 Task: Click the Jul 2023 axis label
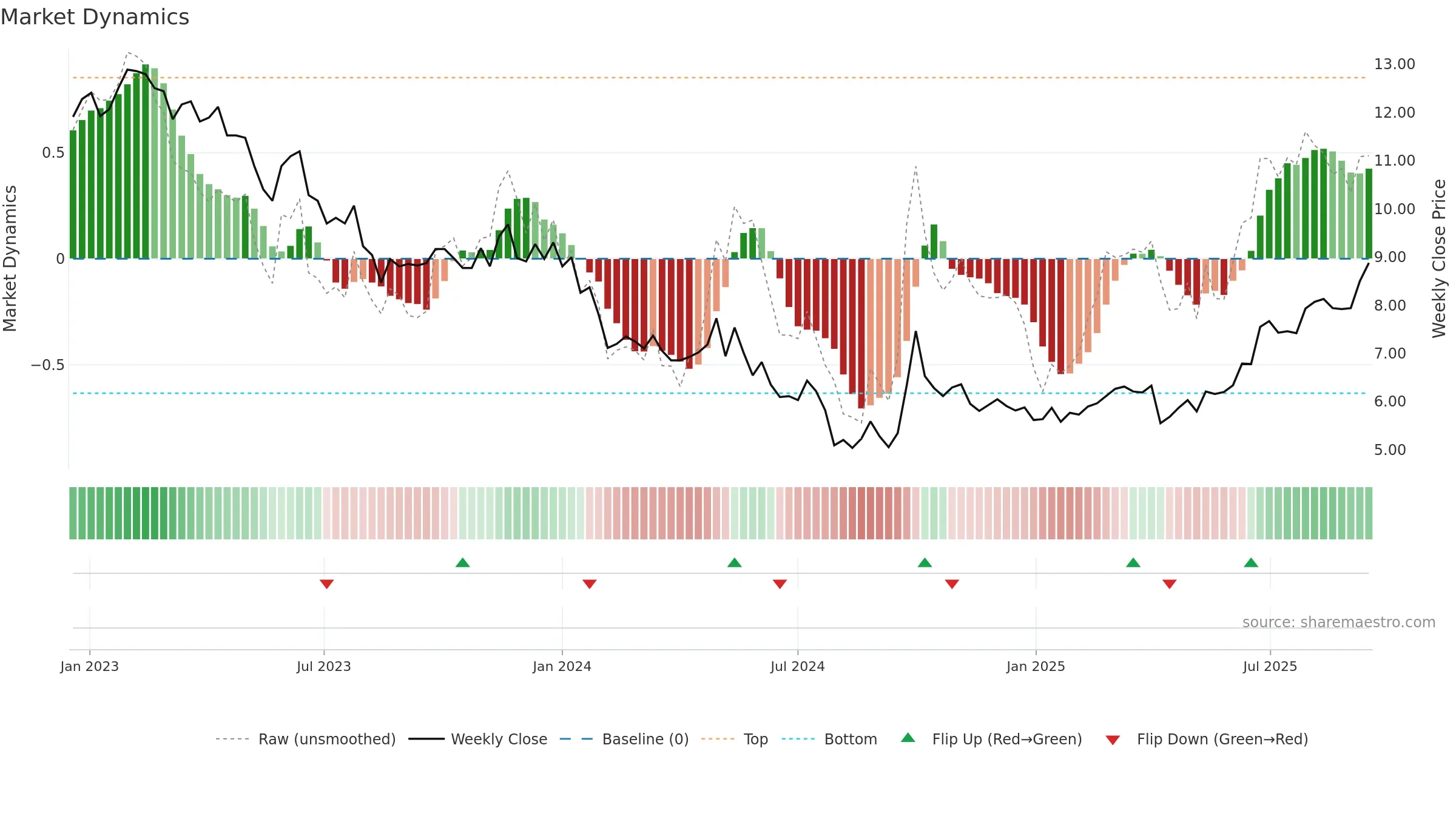tap(324, 666)
